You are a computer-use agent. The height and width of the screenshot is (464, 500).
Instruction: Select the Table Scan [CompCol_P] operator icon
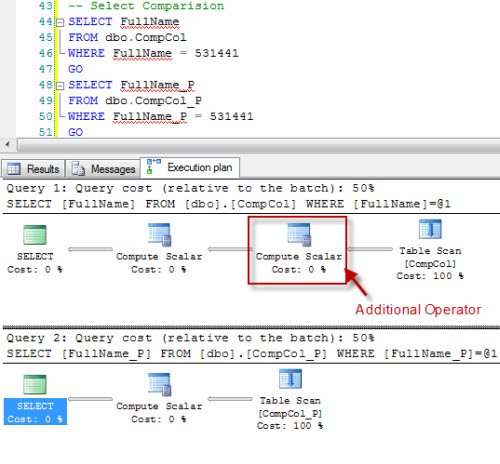tap(290, 379)
